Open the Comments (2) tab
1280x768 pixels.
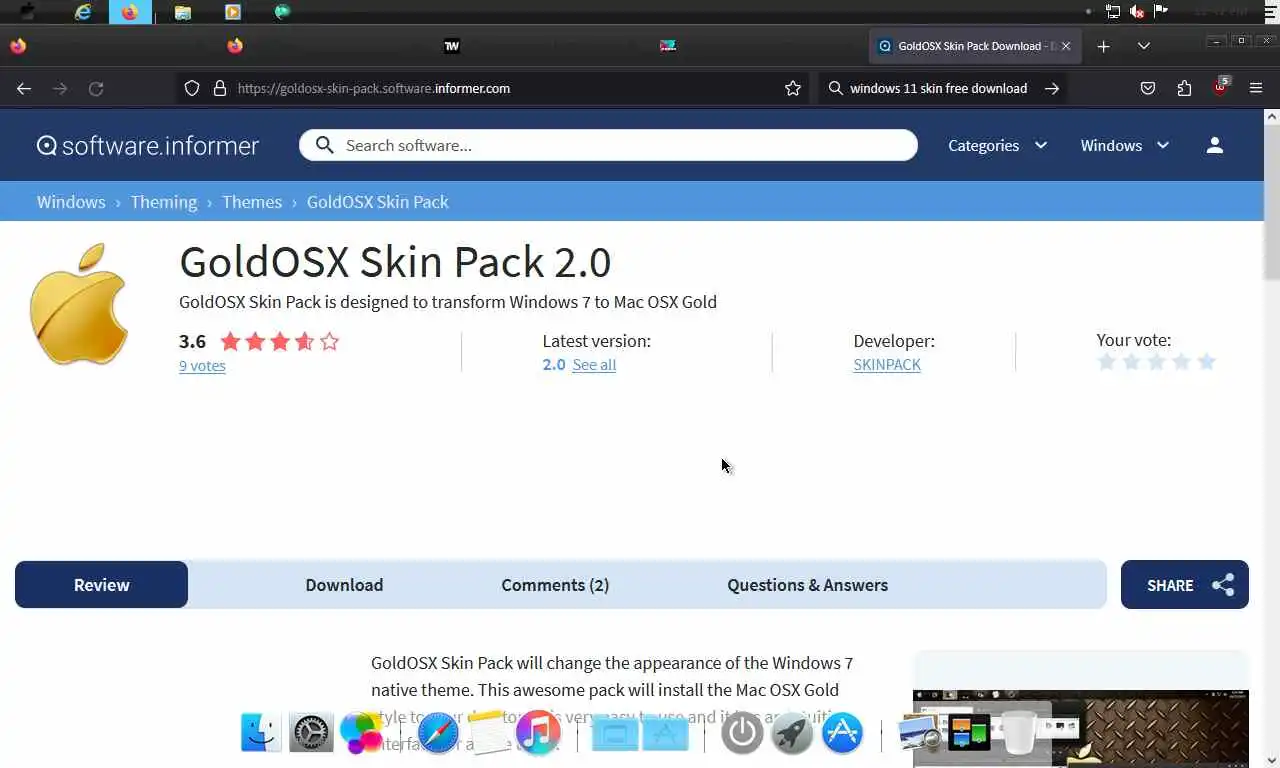[555, 585]
